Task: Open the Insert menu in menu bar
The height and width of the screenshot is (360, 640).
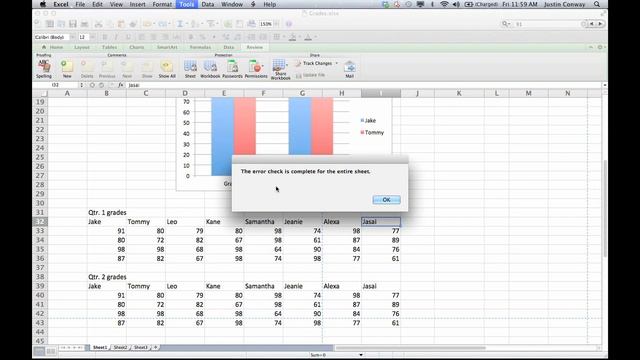Action: [138, 4]
